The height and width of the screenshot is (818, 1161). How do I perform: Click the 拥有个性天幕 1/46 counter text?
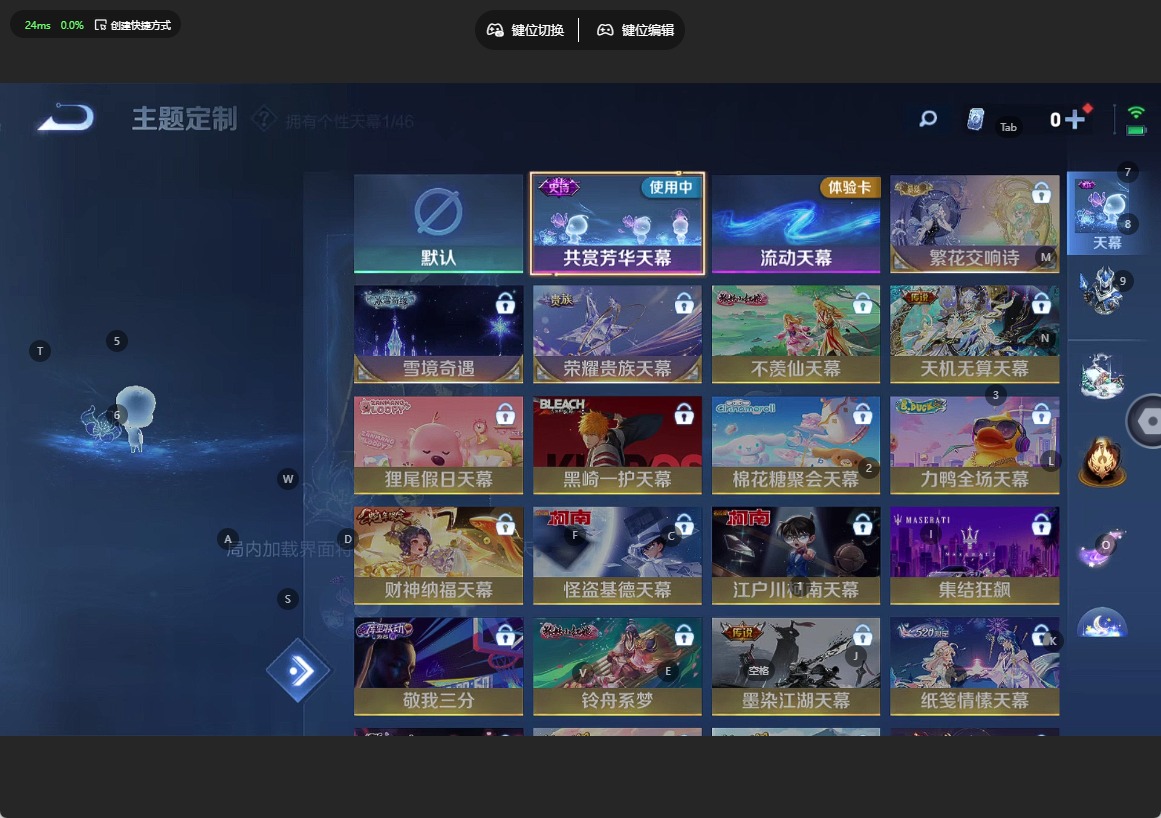pyautogui.click(x=349, y=121)
